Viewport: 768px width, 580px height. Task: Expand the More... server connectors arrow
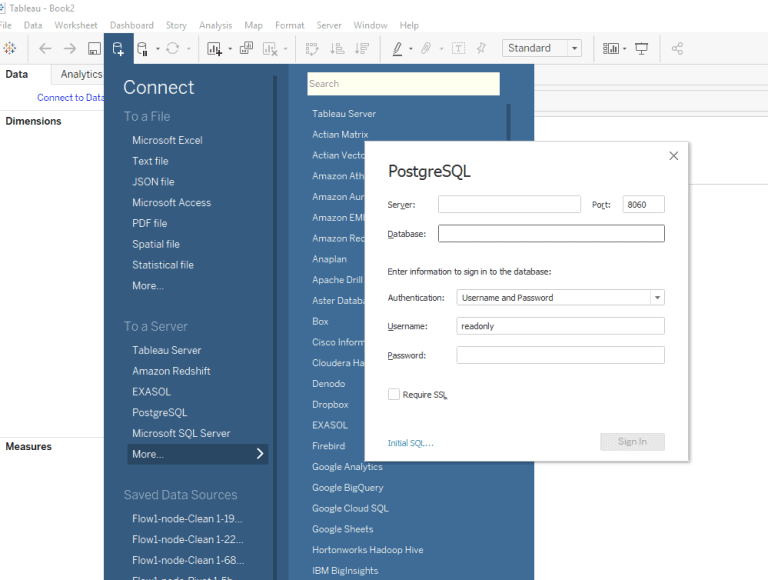[260, 454]
